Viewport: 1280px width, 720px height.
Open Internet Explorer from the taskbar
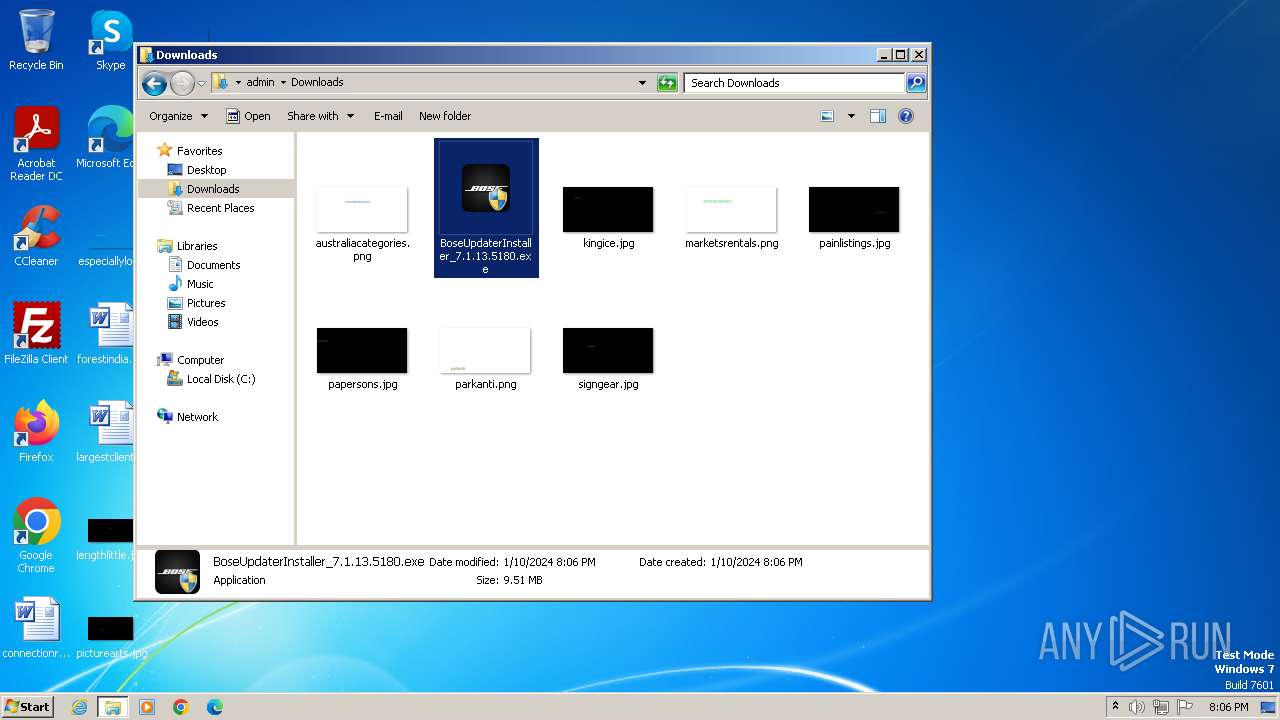point(80,707)
